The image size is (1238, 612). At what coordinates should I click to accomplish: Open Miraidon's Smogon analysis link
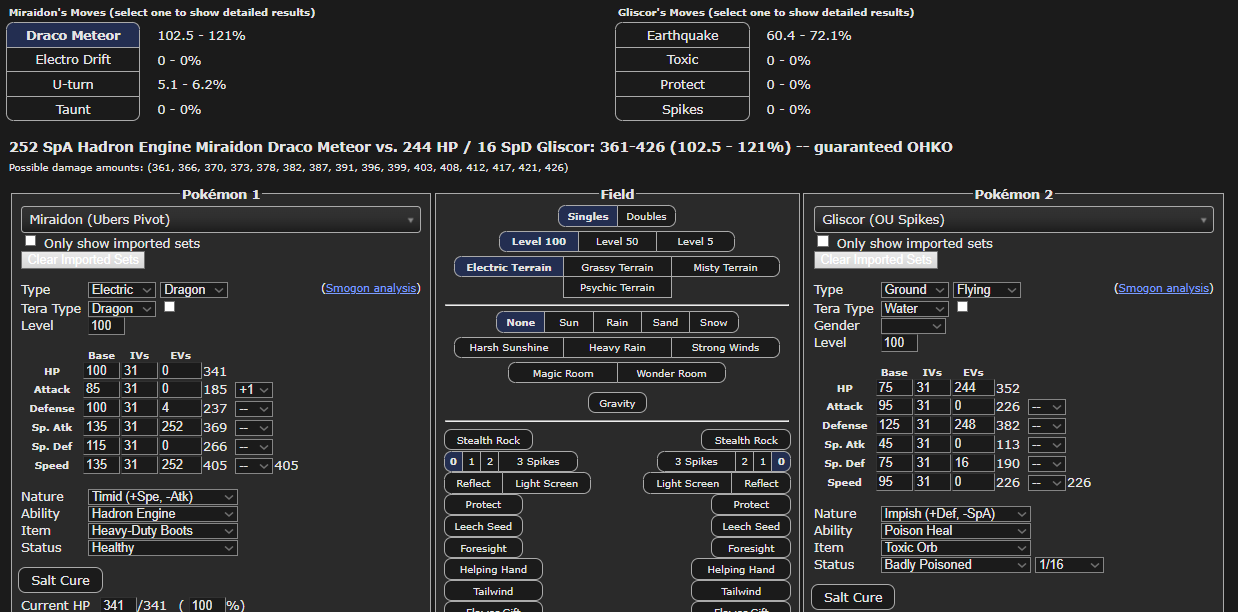371,288
